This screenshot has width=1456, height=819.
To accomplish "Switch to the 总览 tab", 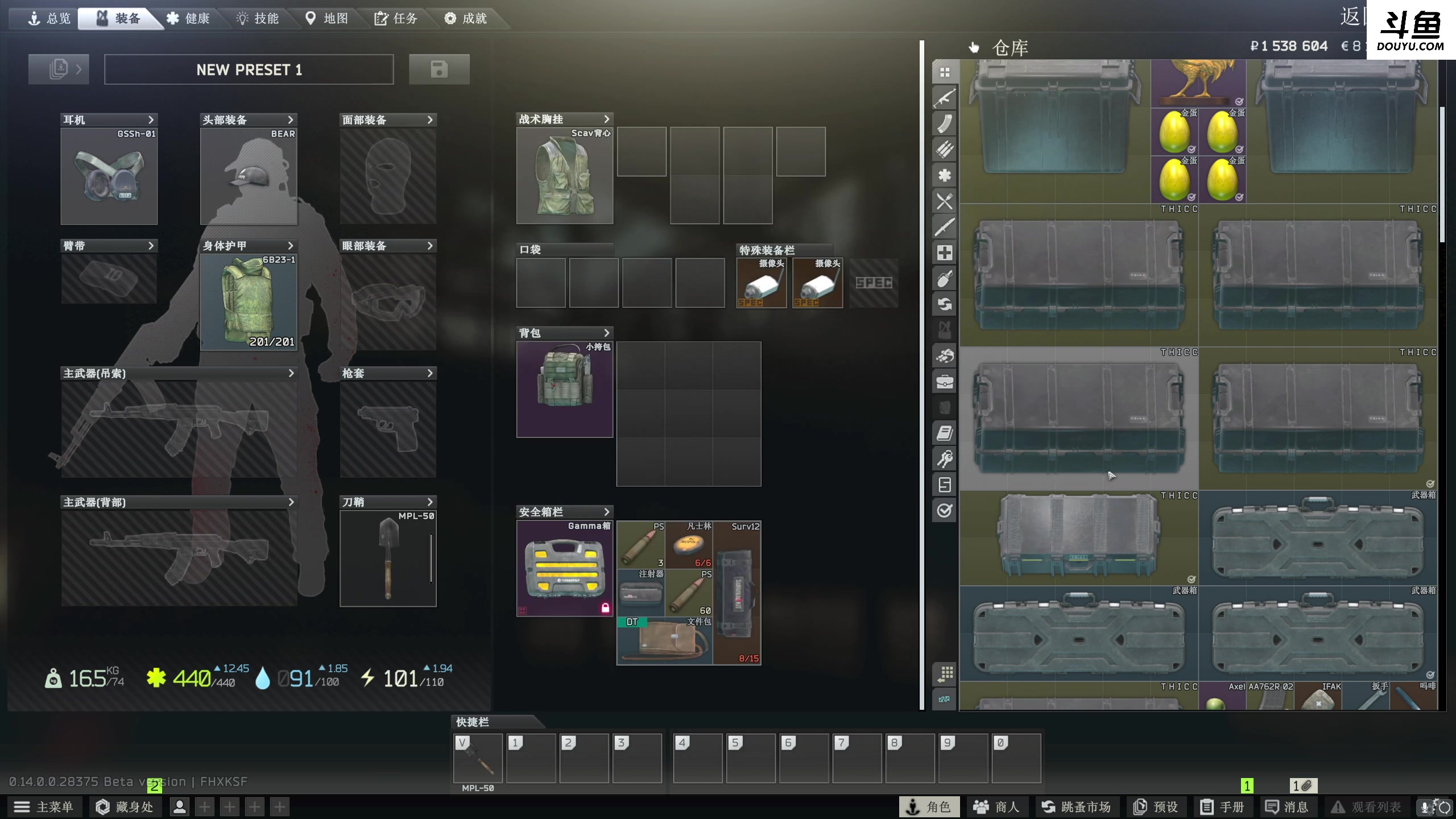I will 50,18.
